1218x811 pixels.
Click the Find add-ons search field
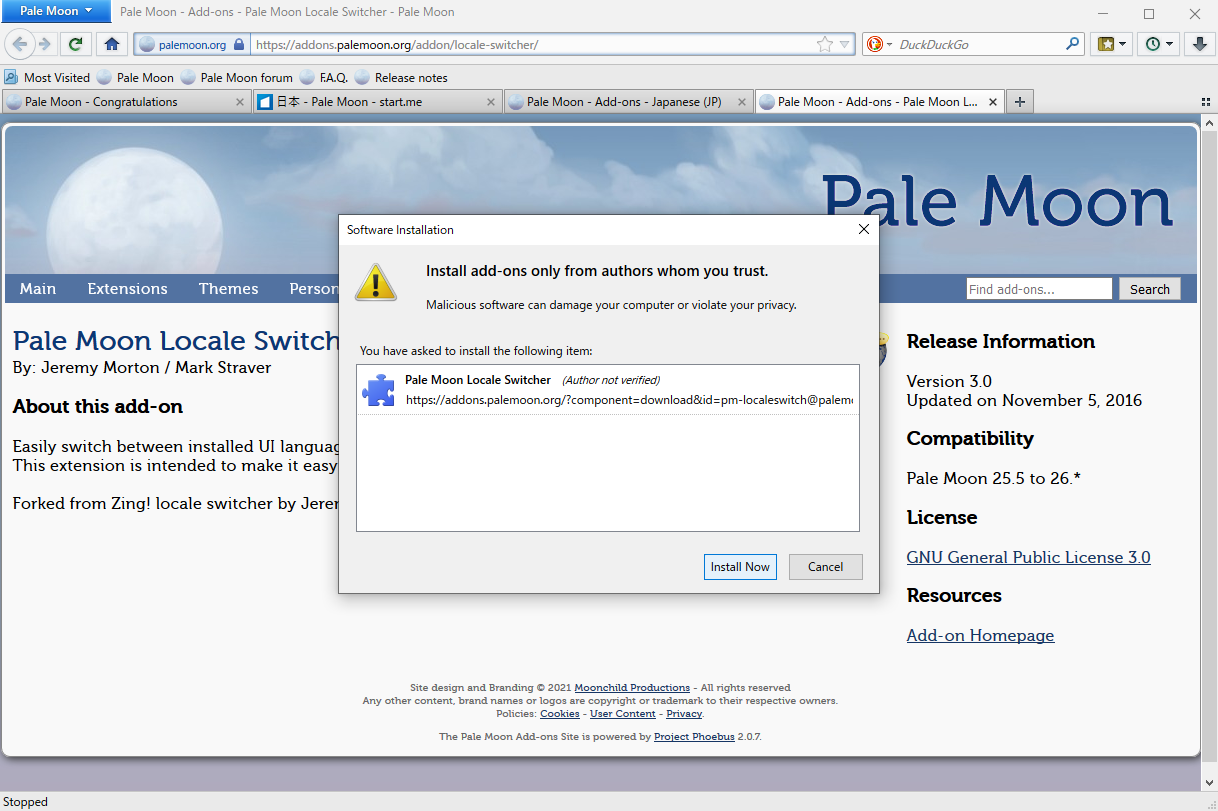[1038, 288]
